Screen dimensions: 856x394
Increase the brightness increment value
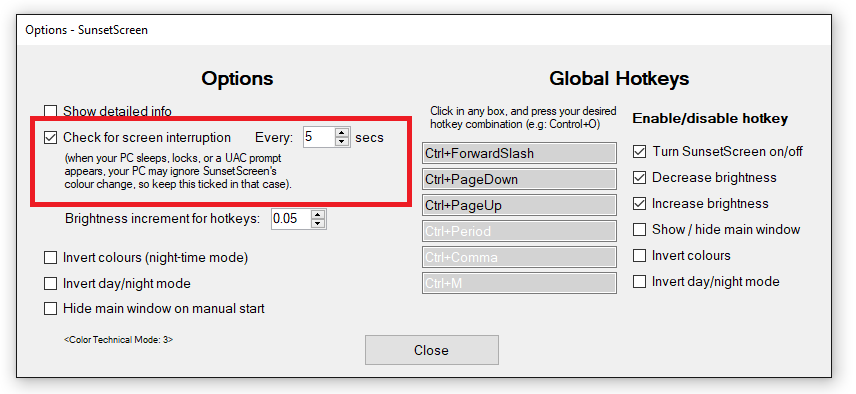coord(318,214)
